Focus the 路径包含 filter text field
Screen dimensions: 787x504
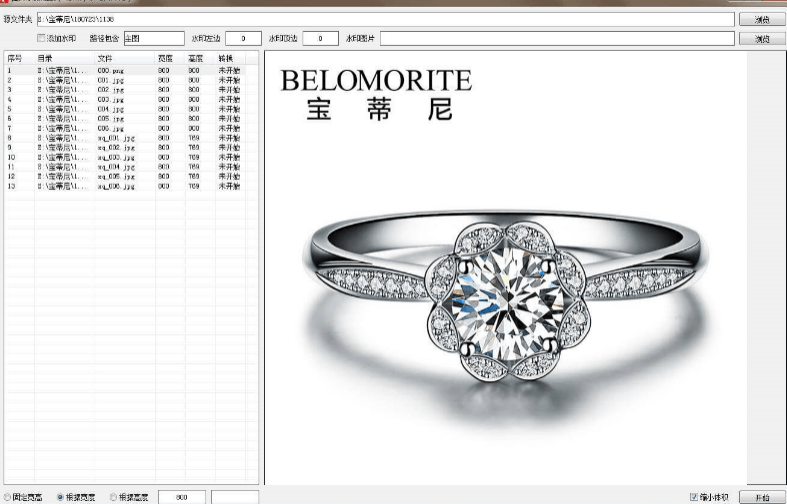[153, 39]
